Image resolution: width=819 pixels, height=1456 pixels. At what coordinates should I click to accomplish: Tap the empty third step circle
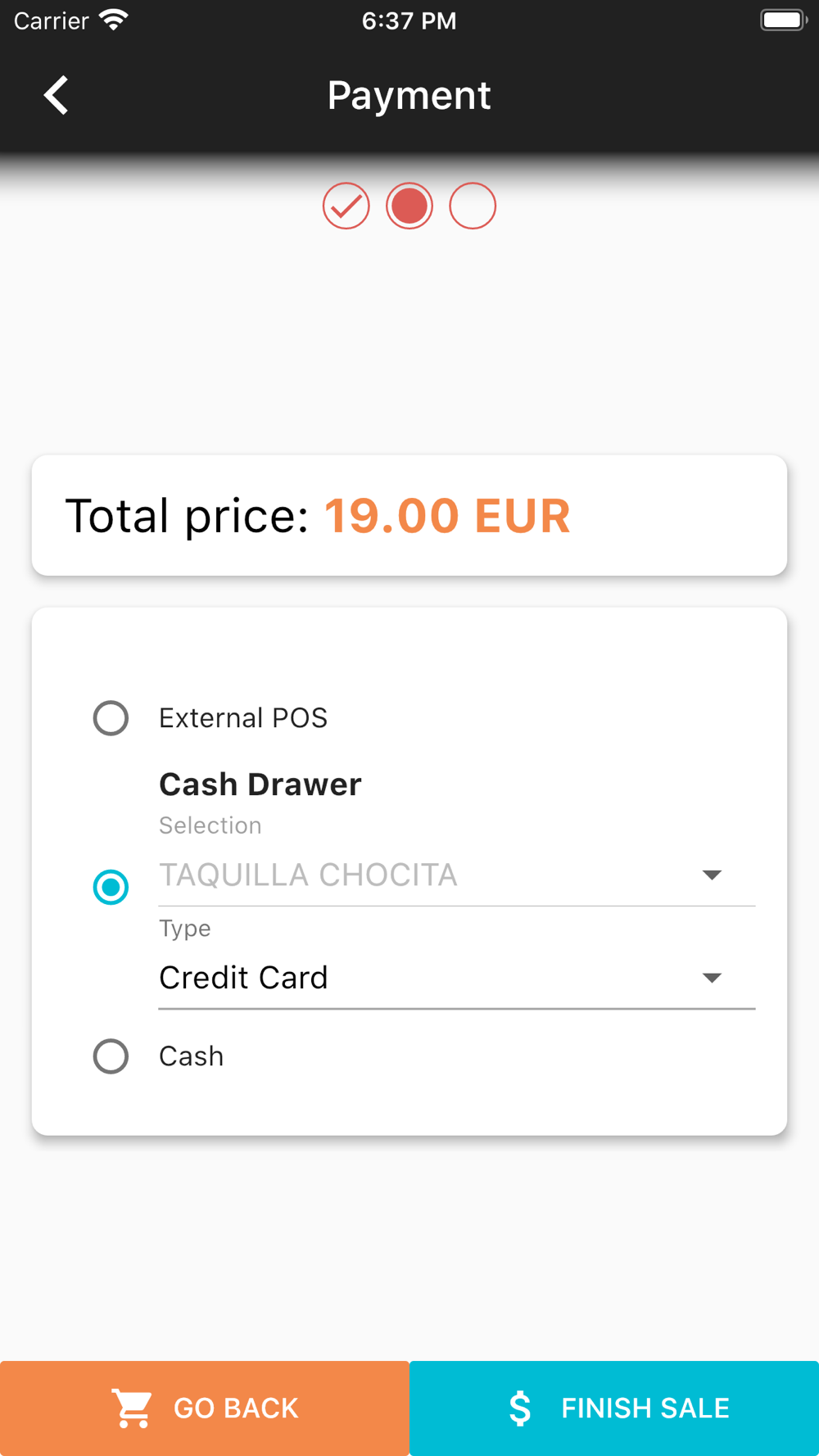click(x=473, y=206)
